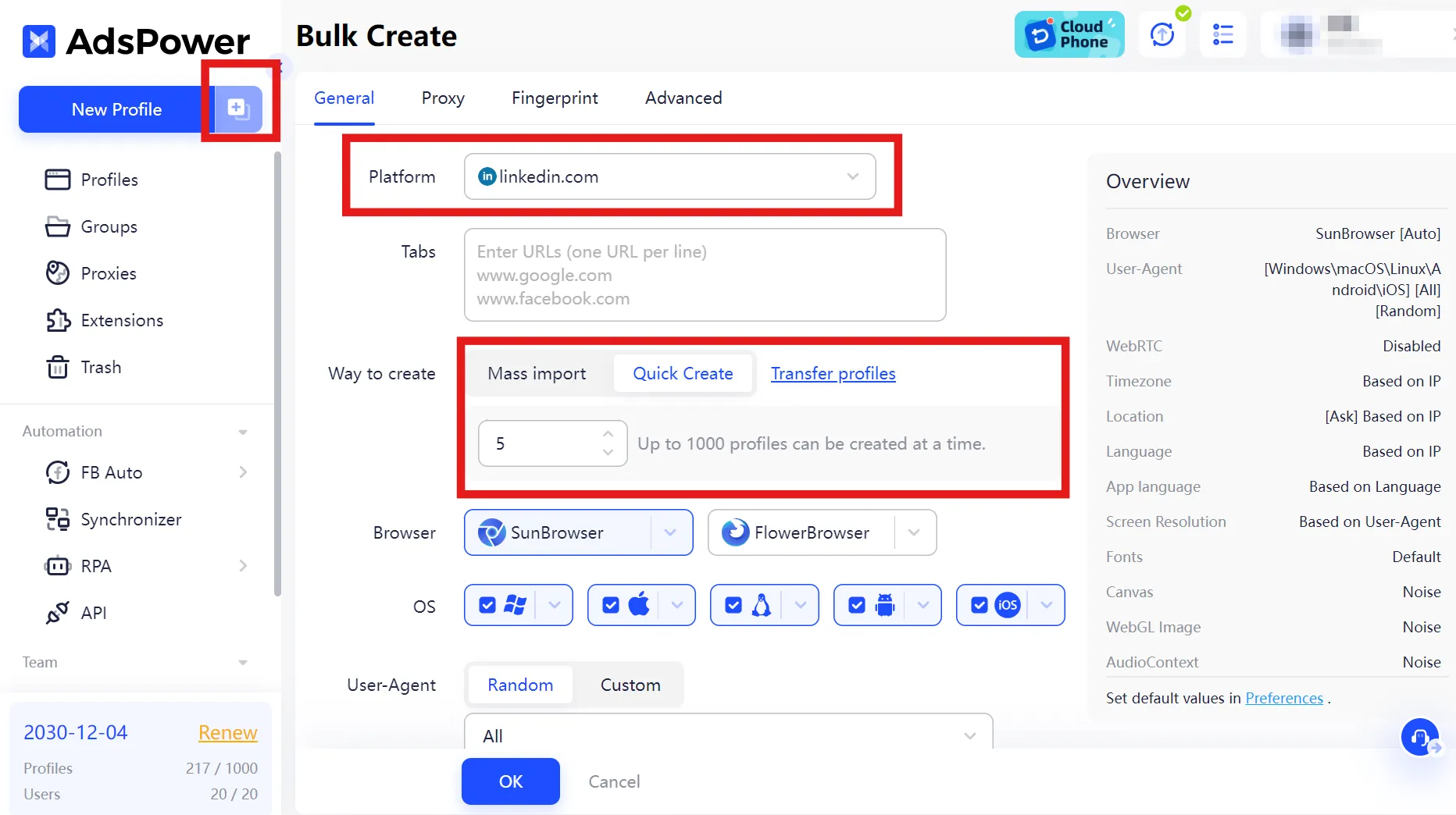Screen dimensions: 1456x815
Task: Collapse the Automation section
Action: coord(243,432)
